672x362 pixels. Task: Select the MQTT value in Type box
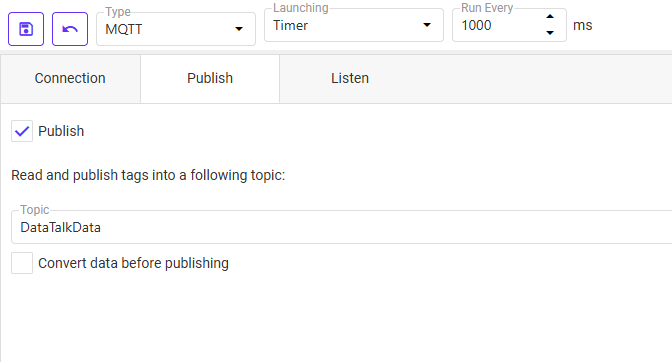pos(124,29)
